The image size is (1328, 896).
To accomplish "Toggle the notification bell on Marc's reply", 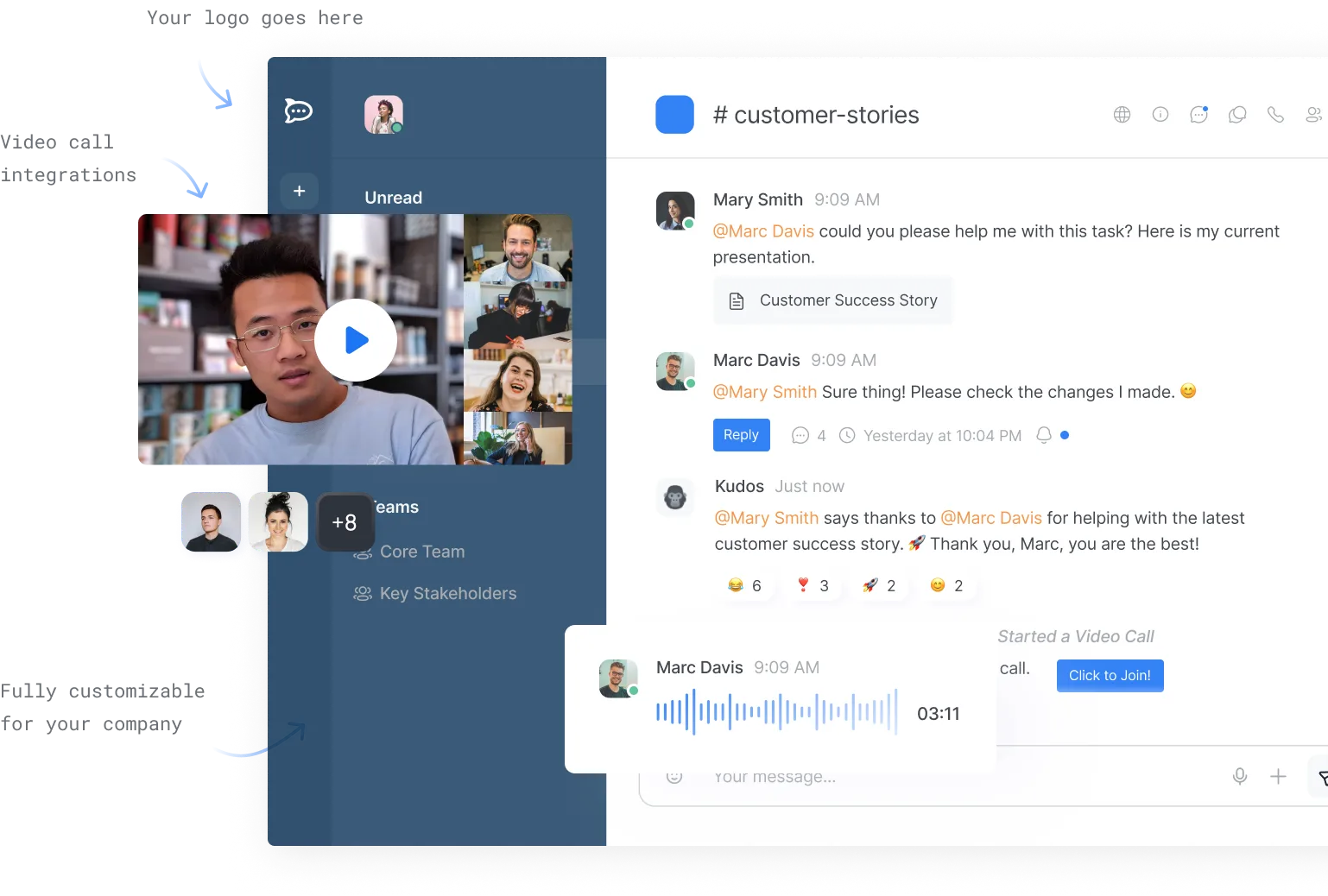I will (x=1045, y=435).
